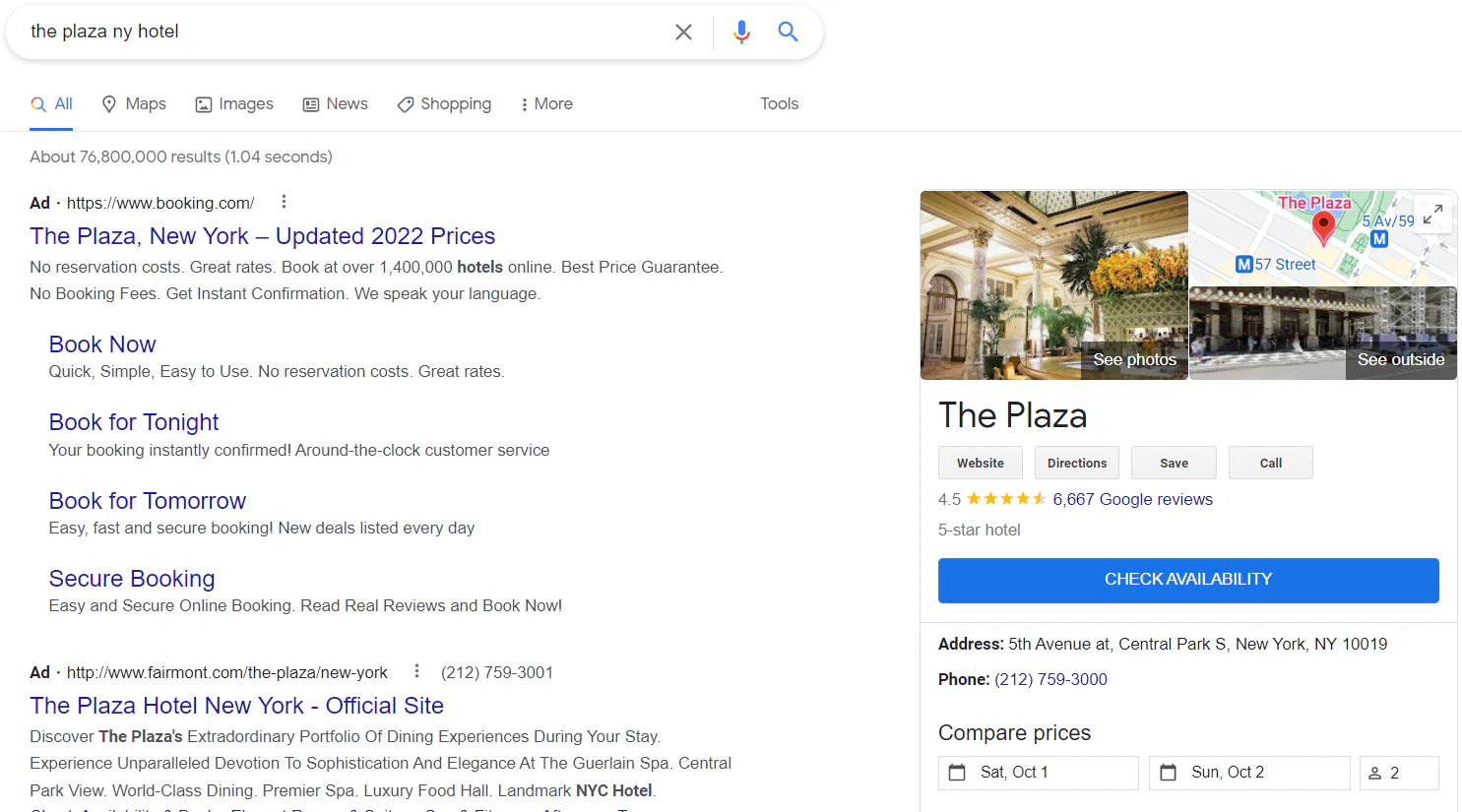1462x812 pixels.
Task: Switch to the Images search tab
Action: (x=234, y=103)
